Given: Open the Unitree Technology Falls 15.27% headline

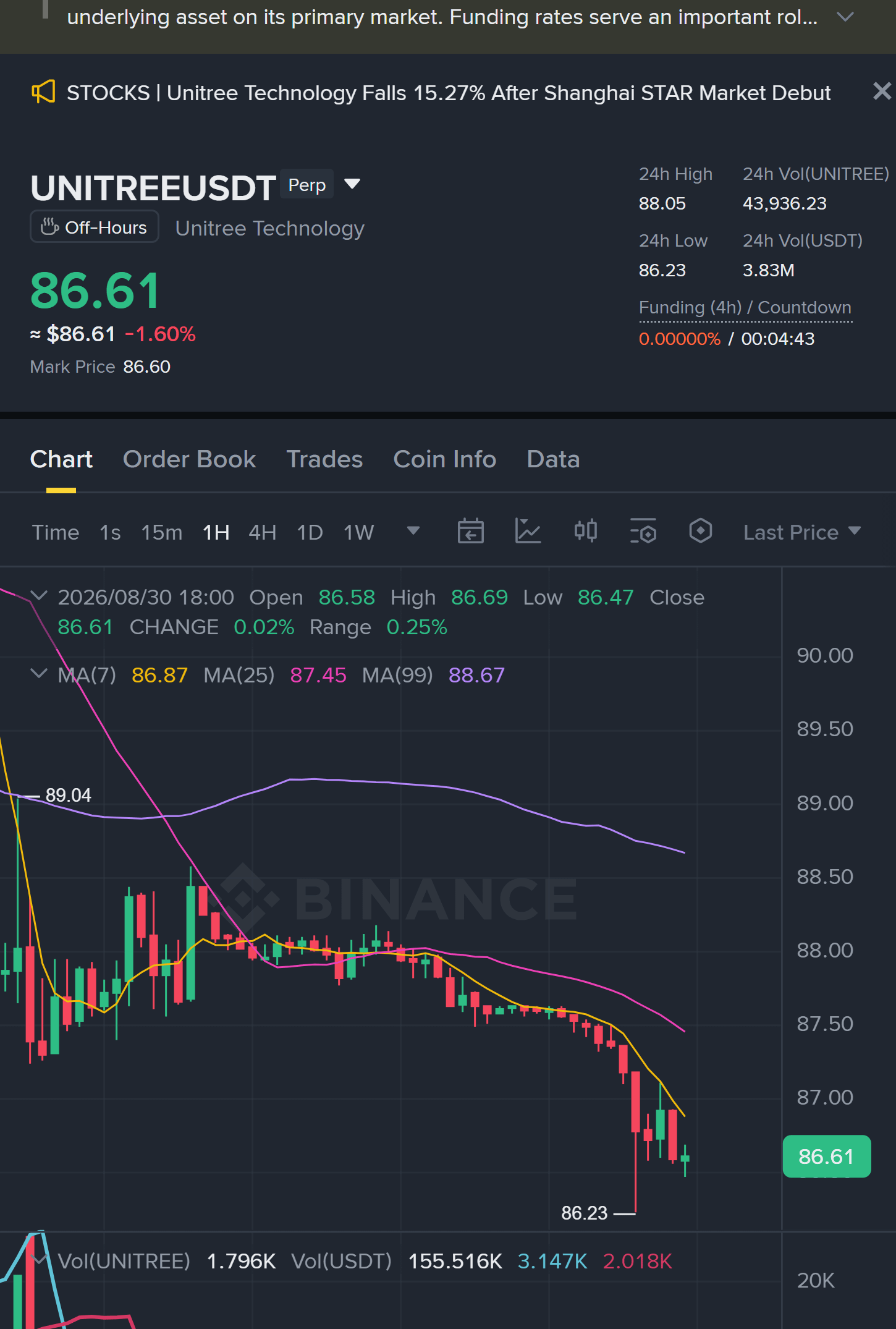Looking at the screenshot, I should click(x=449, y=93).
